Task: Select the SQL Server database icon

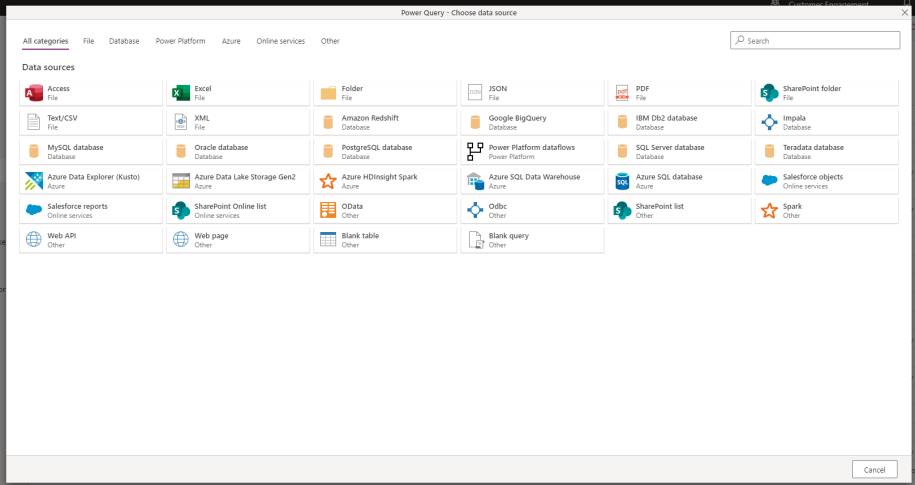Action: (622, 152)
